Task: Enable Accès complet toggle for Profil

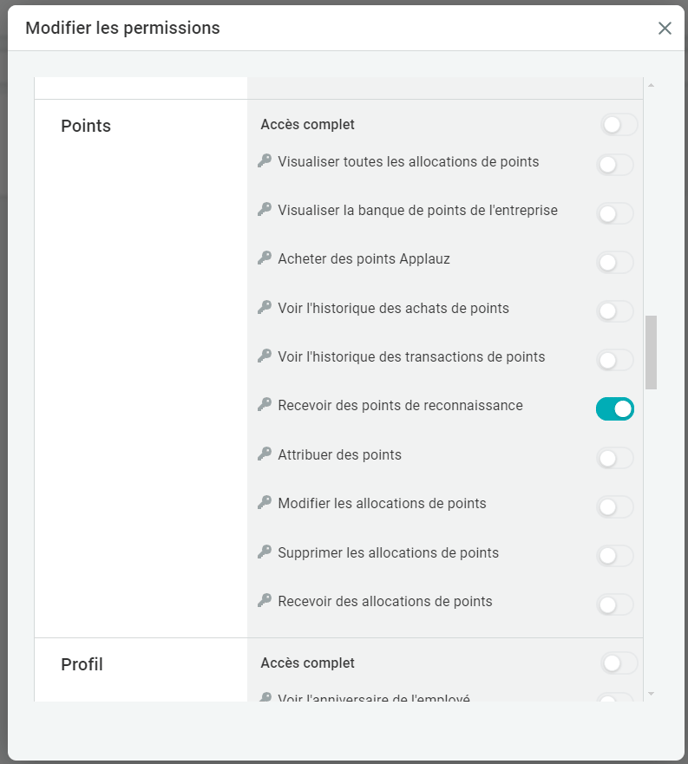Action: [619, 663]
